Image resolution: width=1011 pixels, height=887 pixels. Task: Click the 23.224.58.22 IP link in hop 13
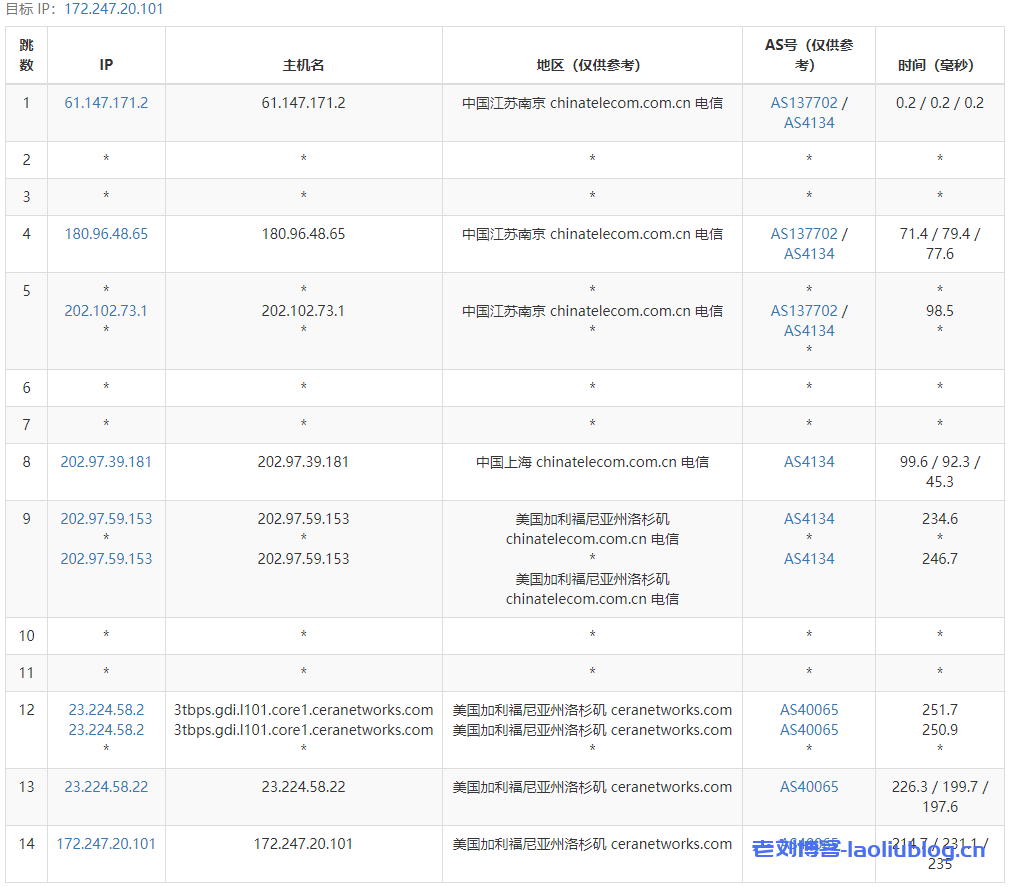(x=106, y=787)
